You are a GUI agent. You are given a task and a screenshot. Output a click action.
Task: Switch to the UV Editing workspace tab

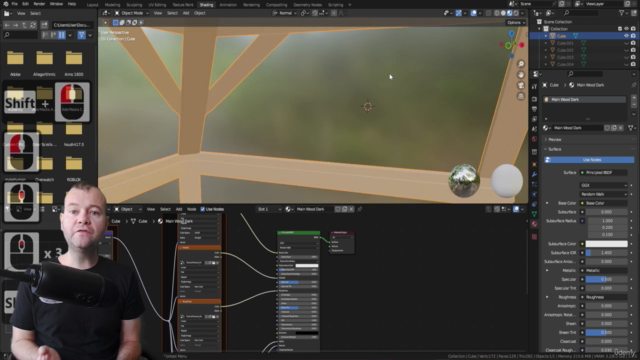157,5
